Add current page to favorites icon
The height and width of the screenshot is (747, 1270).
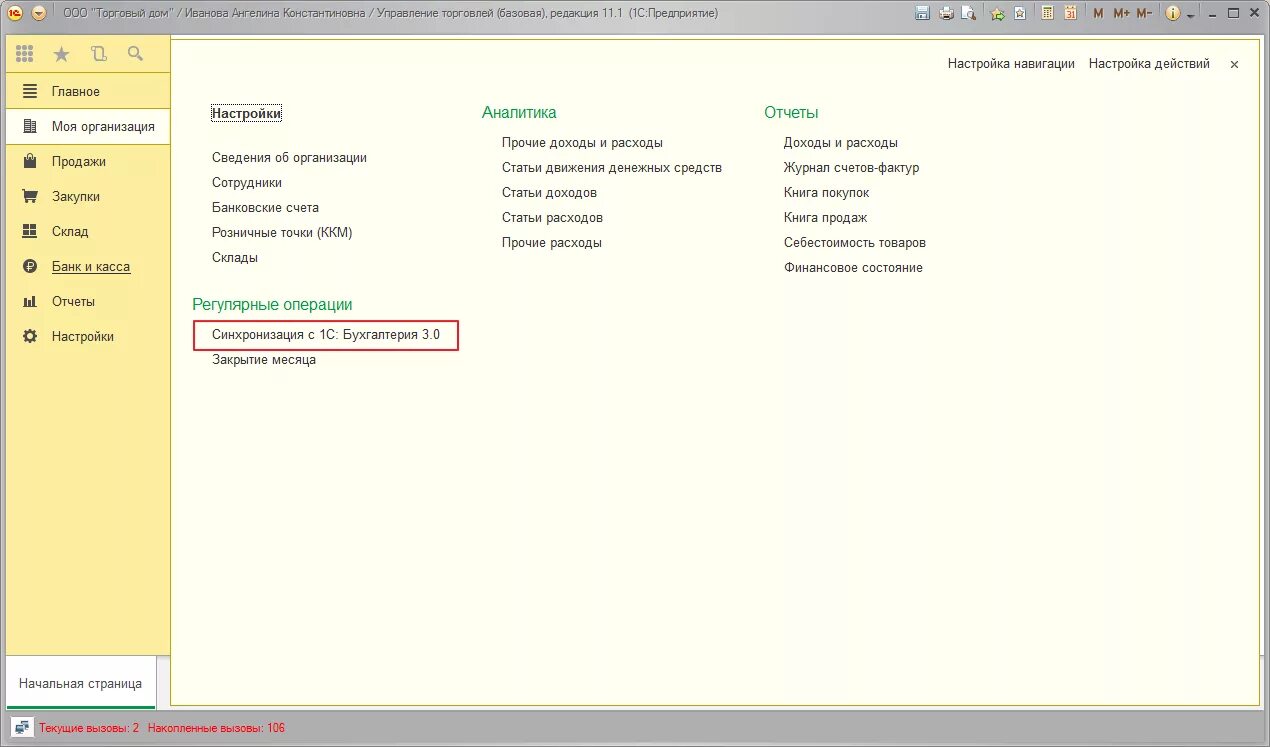pyautogui.click(x=1019, y=13)
